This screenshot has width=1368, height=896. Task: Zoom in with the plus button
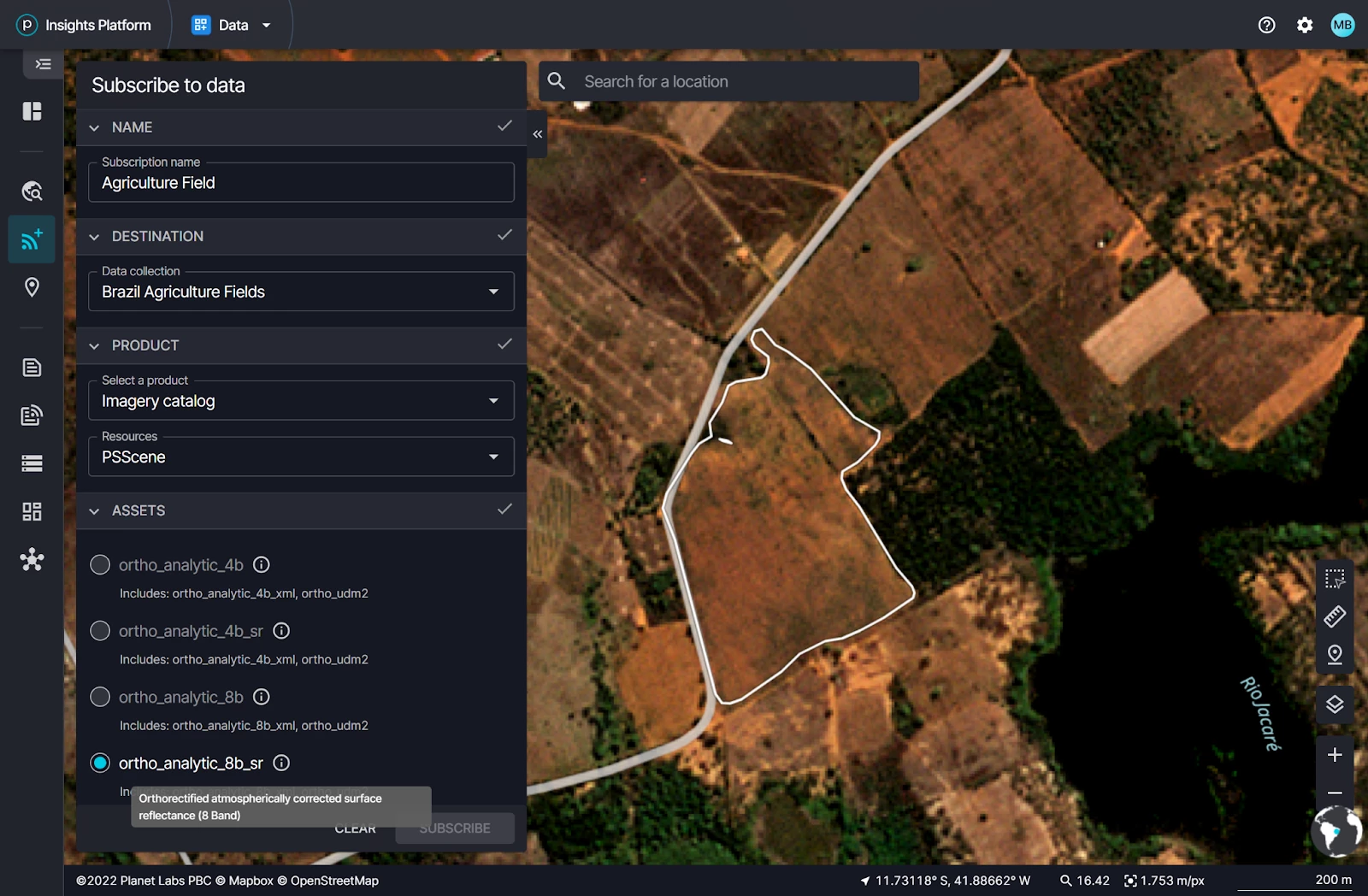click(x=1335, y=755)
